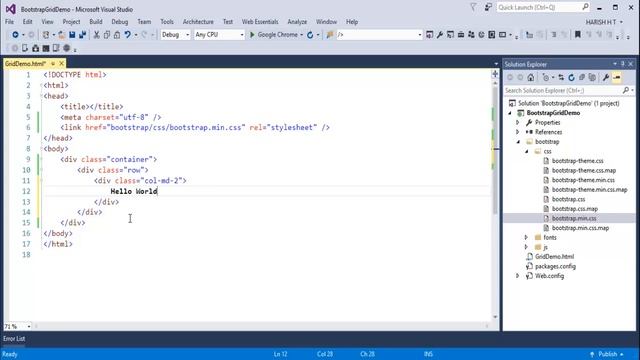This screenshot has height=360, width=640.
Task: Select the BootstrapGridDemo project node
Action: click(553, 113)
